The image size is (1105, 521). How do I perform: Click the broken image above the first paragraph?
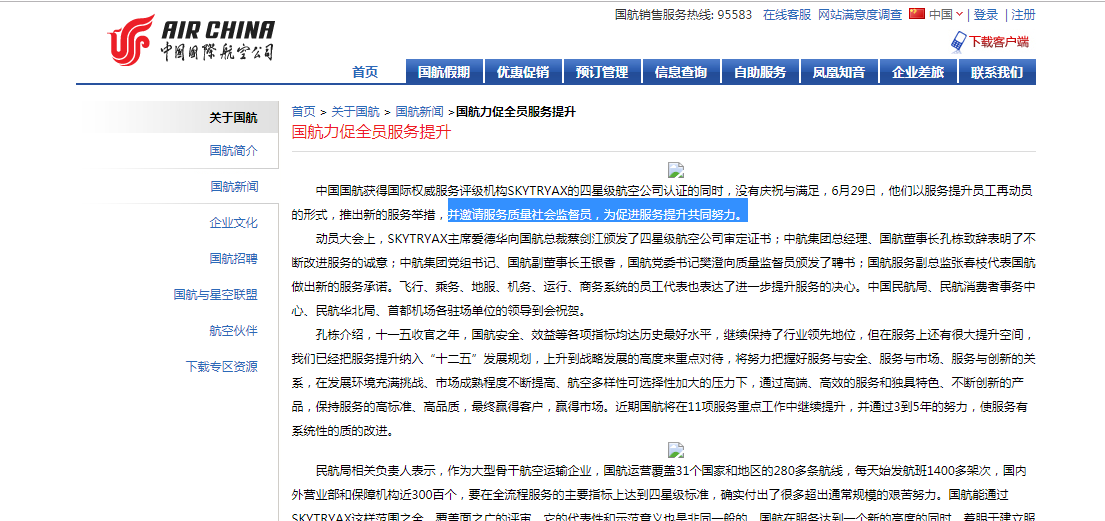click(676, 170)
